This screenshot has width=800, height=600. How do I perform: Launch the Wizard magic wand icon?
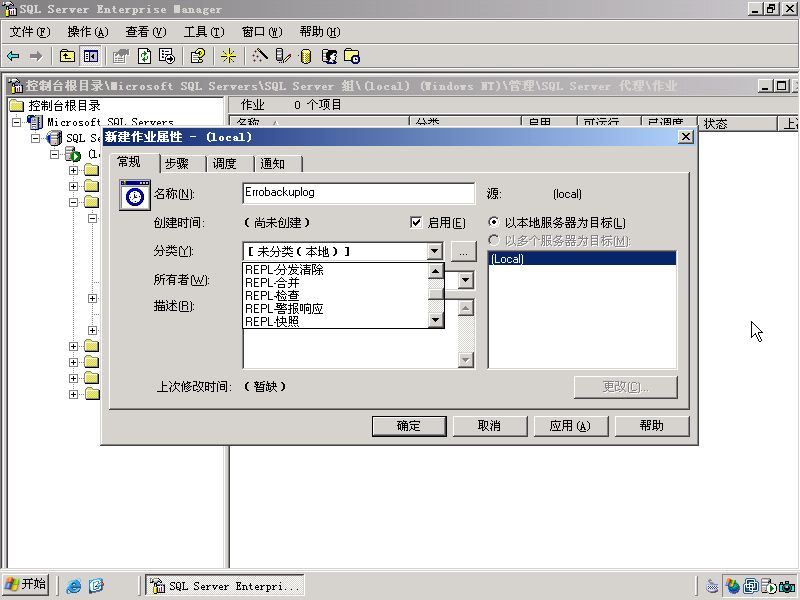click(x=259, y=56)
